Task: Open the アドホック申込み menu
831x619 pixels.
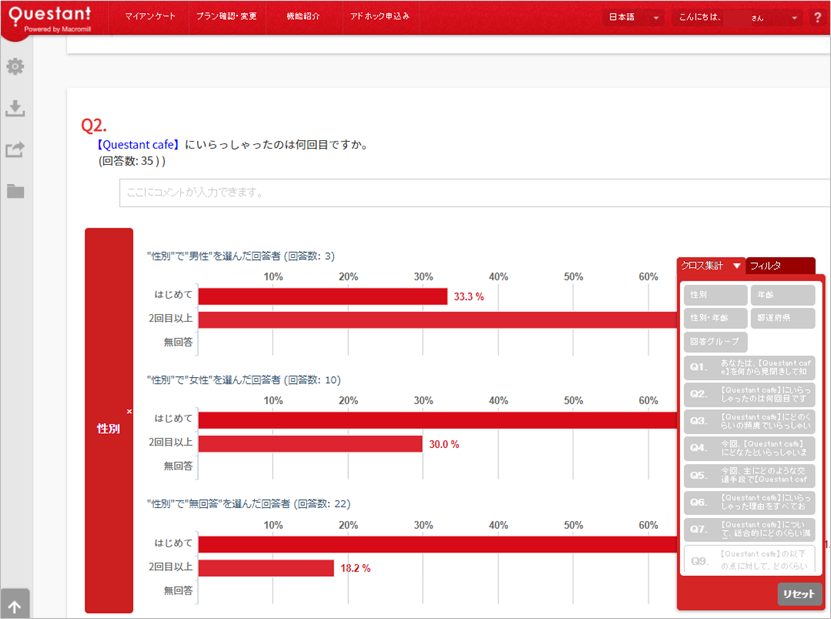Action: coord(379,16)
